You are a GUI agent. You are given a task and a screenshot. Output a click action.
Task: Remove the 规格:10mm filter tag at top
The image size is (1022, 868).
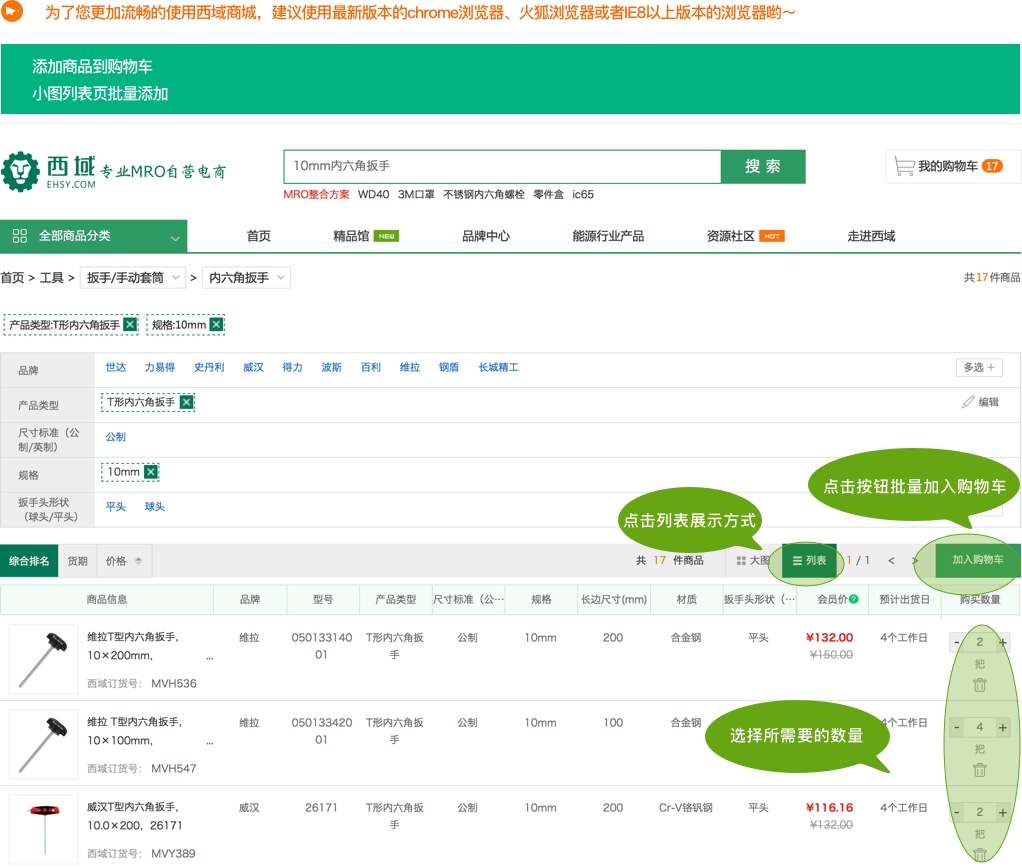point(216,324)
